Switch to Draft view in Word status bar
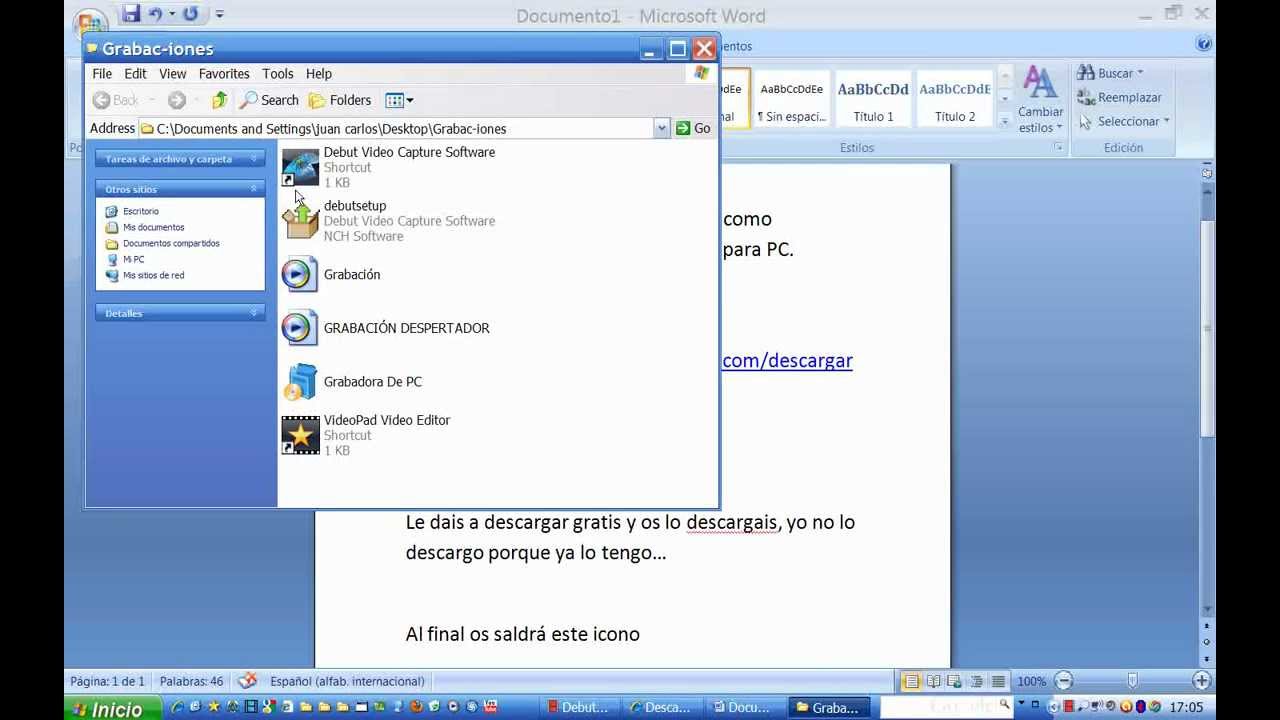1280x720 pixels. (x=998, y=681)
